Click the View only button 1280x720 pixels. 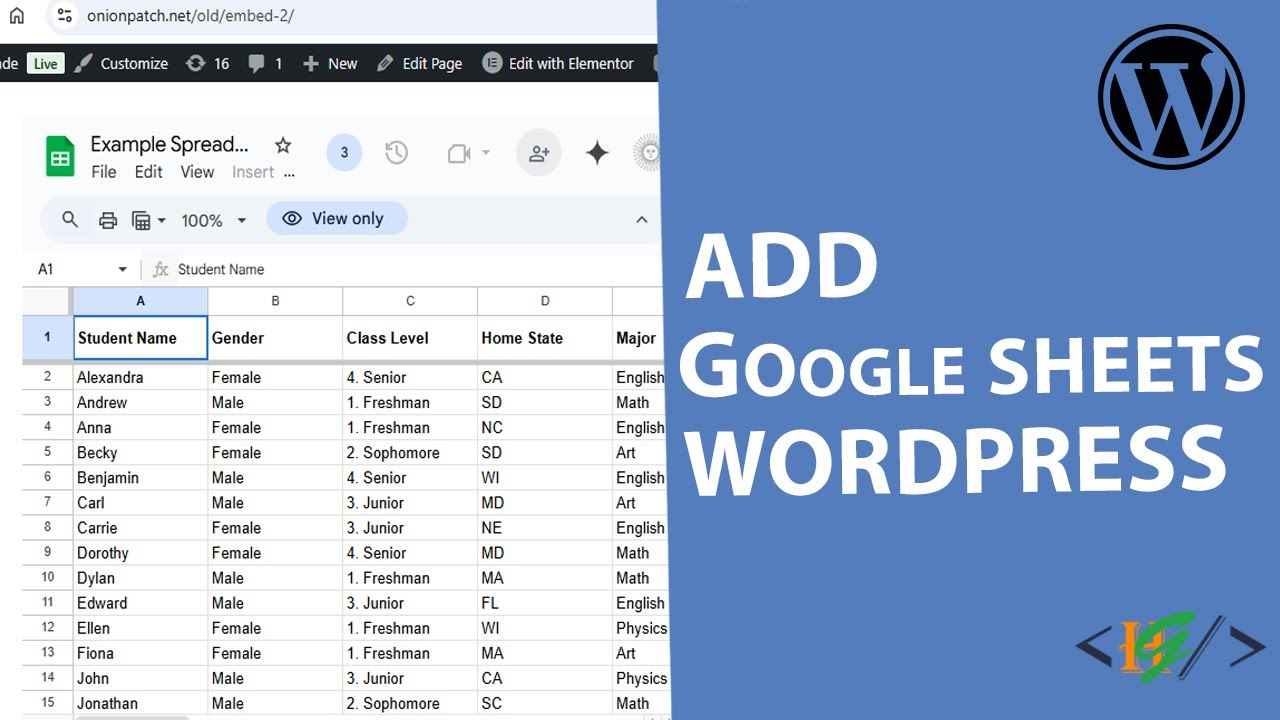[336, 219]
